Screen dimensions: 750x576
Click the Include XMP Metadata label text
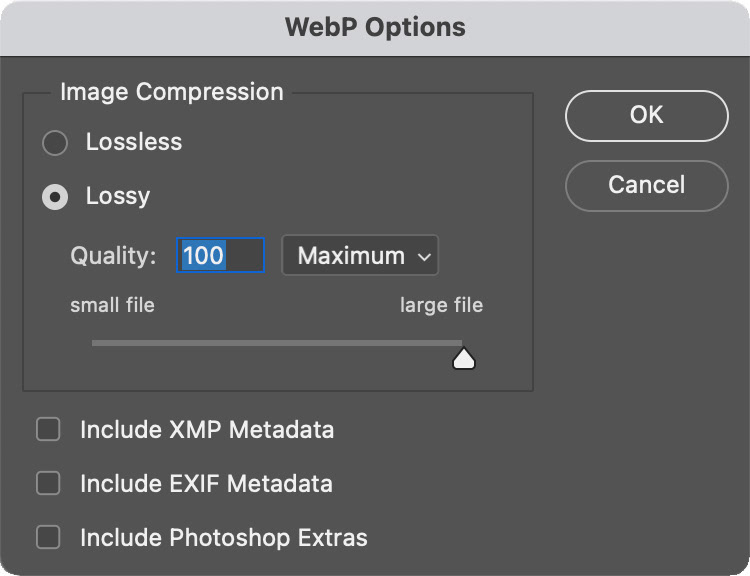click(x=207, y=430)
